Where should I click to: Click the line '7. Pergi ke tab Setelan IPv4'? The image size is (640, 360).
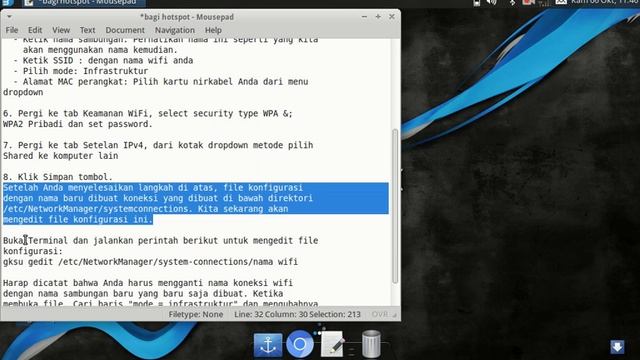[158, 145]
